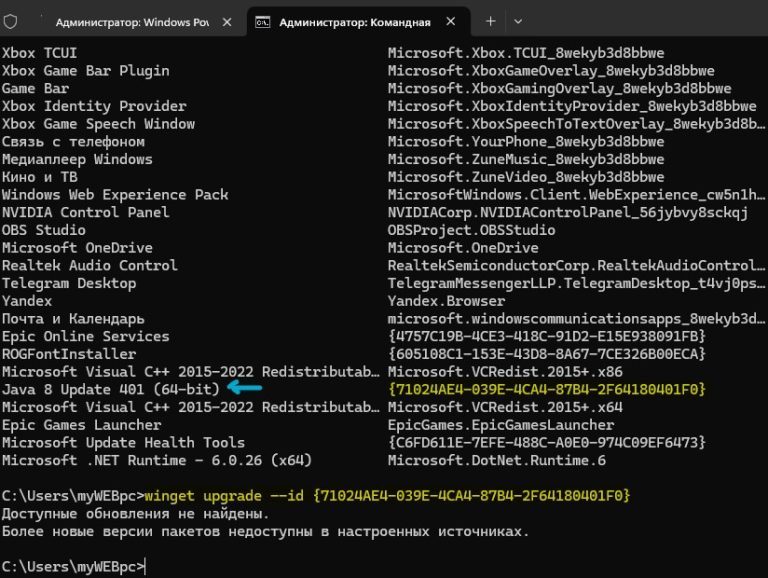
Task: Click the 'Game Bar' row name
Action: tap(35, 89)
